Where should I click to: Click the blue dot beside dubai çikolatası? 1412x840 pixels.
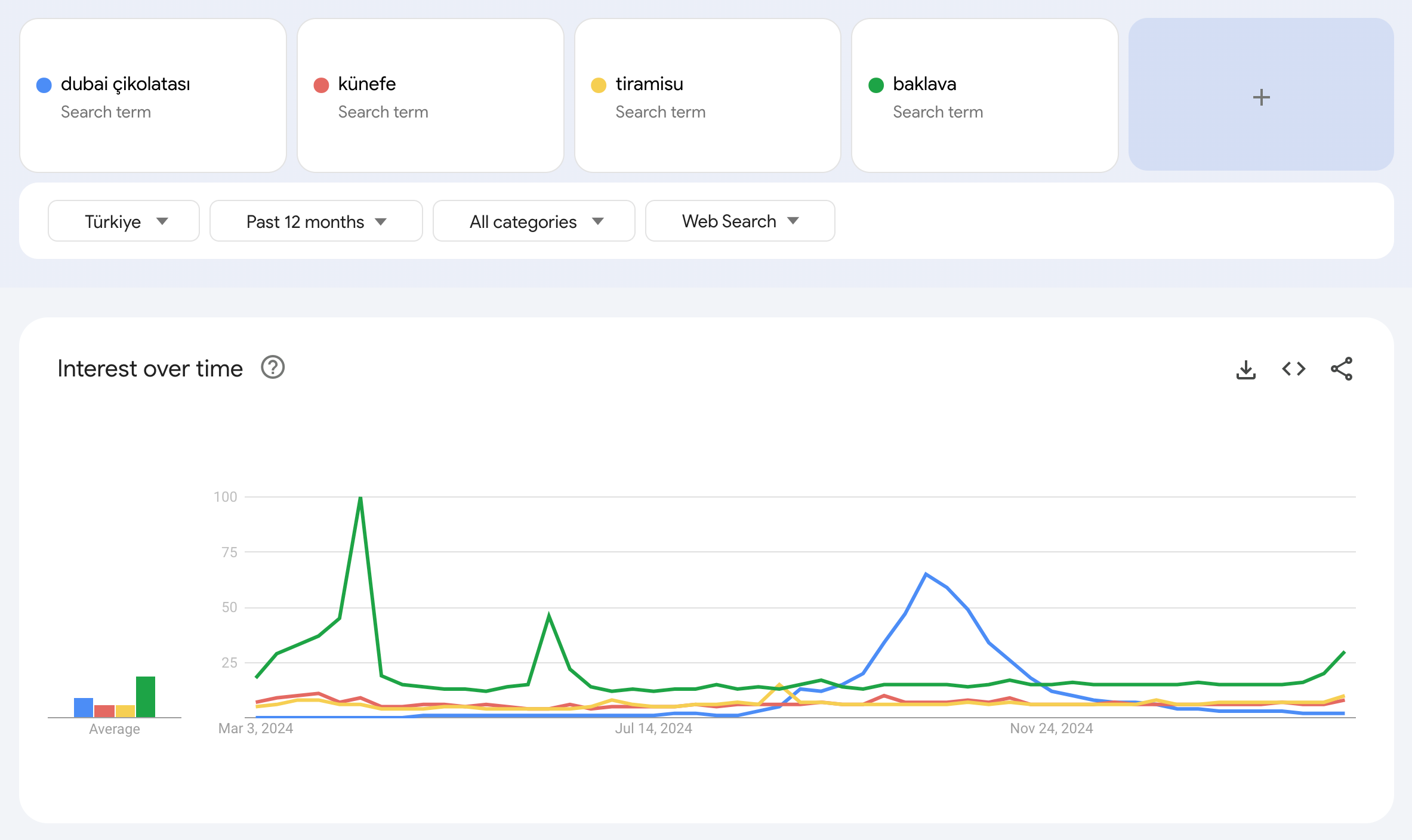point(44,85)
